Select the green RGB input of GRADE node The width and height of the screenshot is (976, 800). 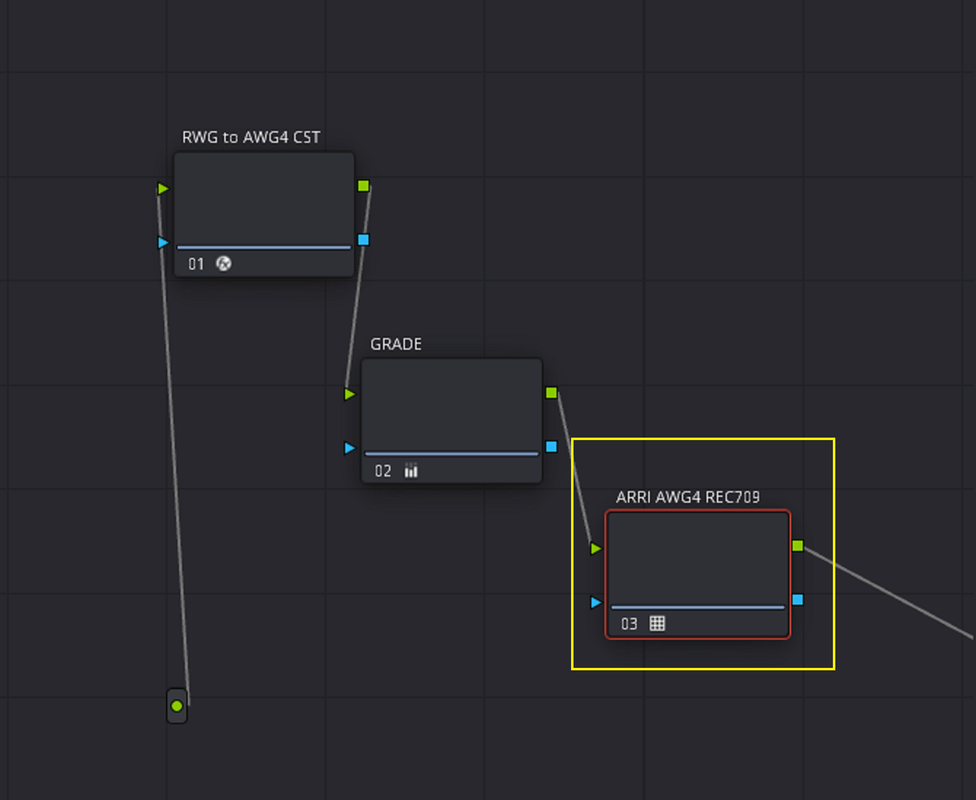[x=350, y=394]
